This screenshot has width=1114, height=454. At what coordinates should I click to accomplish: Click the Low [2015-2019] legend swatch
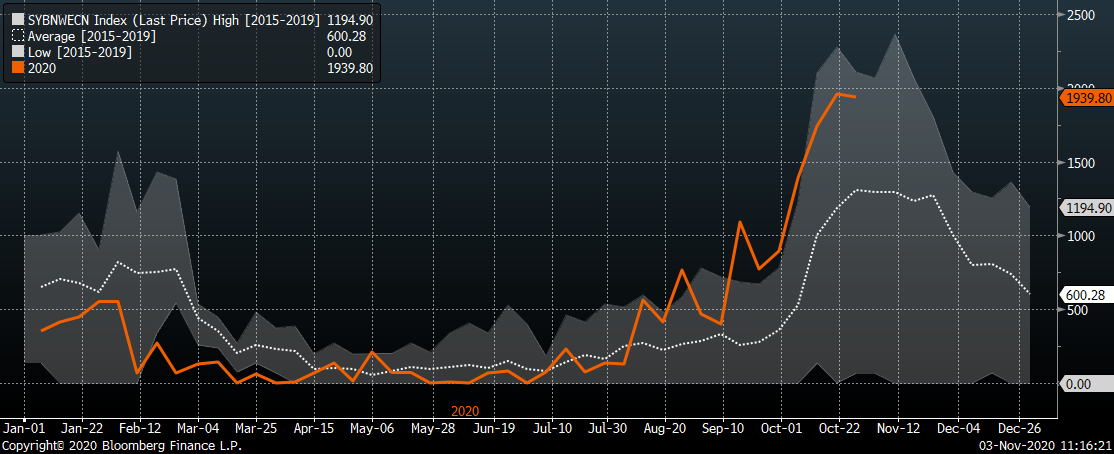point(17,52)
